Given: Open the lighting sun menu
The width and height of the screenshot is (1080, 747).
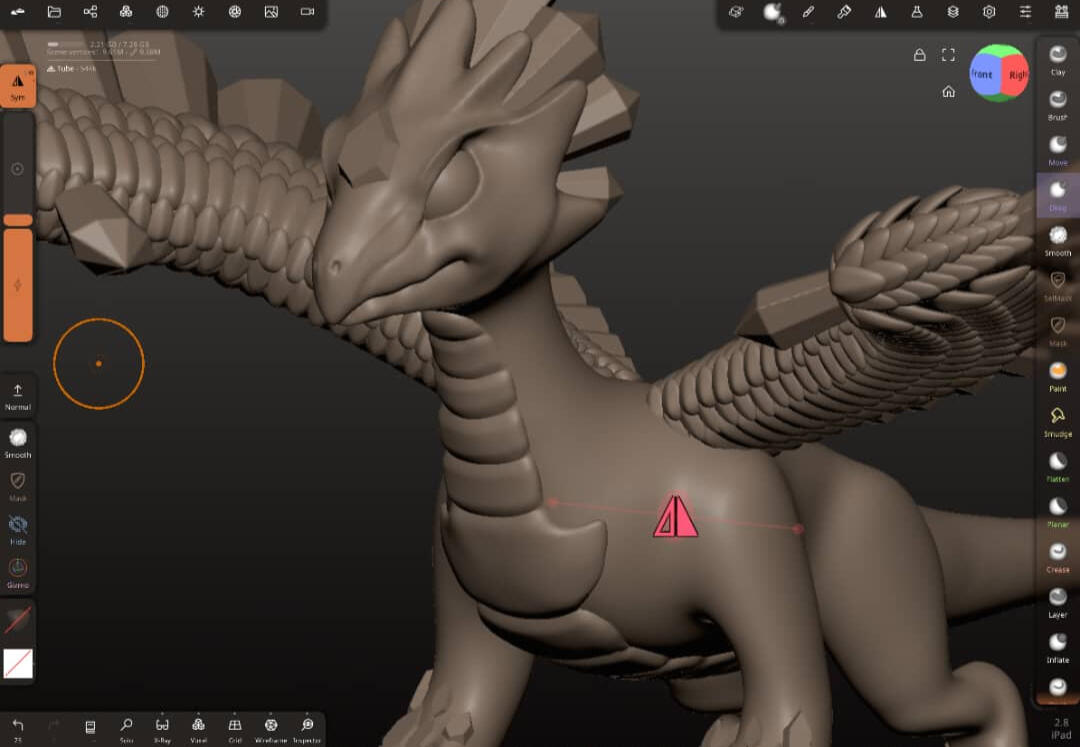Looking at the screenshot, I should [x=198, y=12].
